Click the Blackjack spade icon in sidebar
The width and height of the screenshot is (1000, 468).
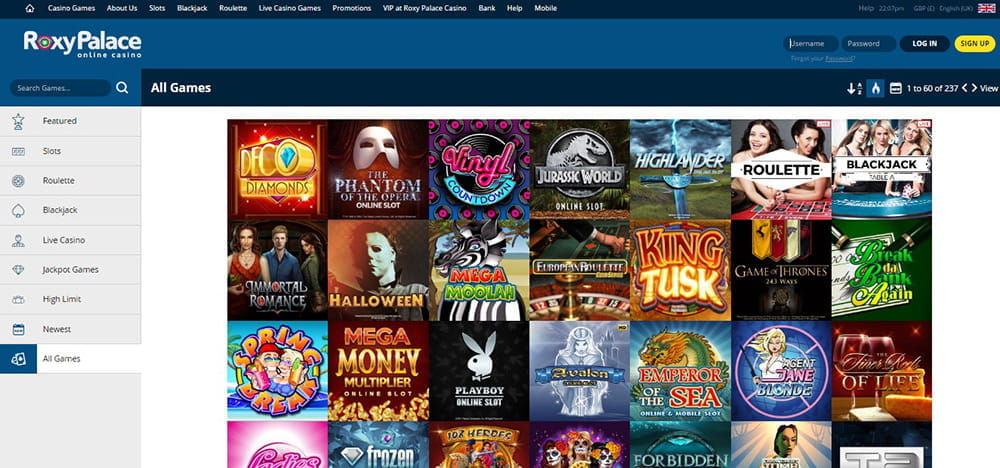click(18, 210)
